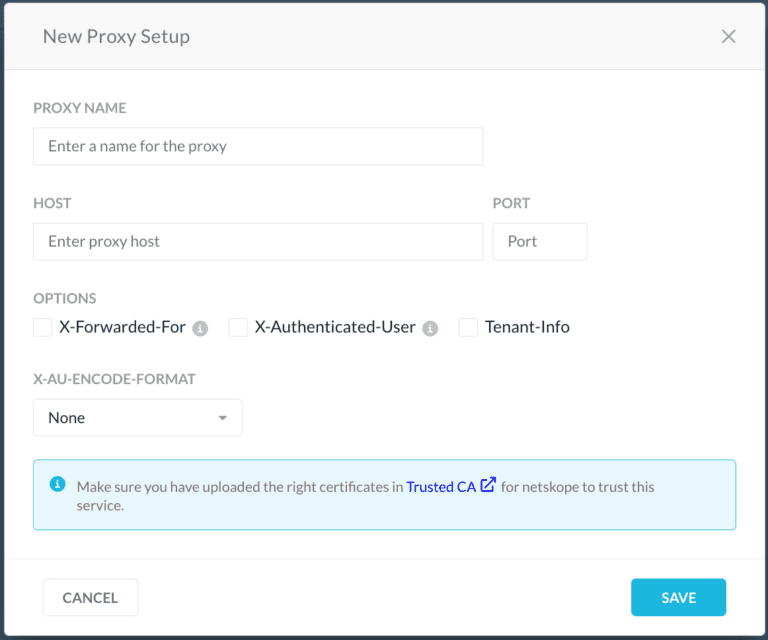Click the info icon beside X-Authenticated-User
This screenshot has width=768, height=640.
tap(430, 328)
